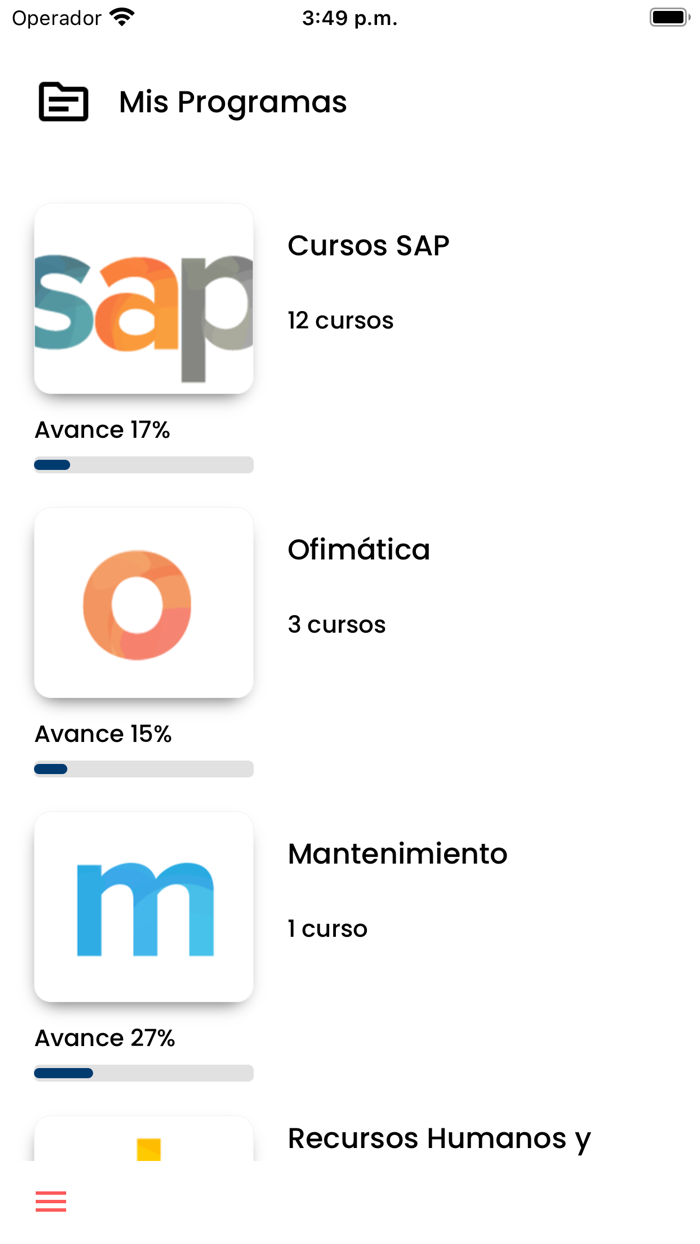
Task: Tap the Mantenimiento program icon
Action: coord(143,906)
